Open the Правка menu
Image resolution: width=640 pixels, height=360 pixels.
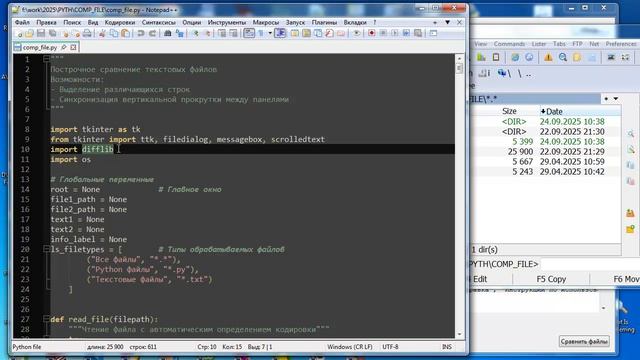[x=46, y=22]
